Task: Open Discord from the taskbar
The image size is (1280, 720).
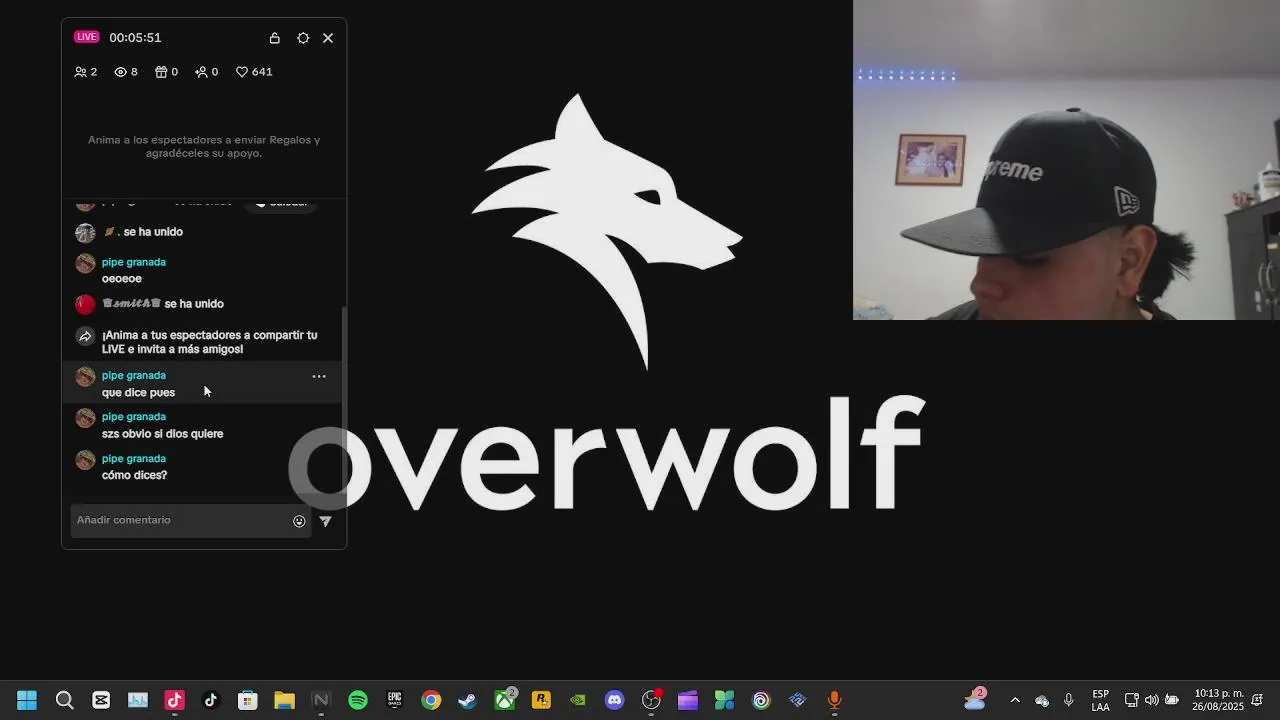Action: [x=615, y=700]
